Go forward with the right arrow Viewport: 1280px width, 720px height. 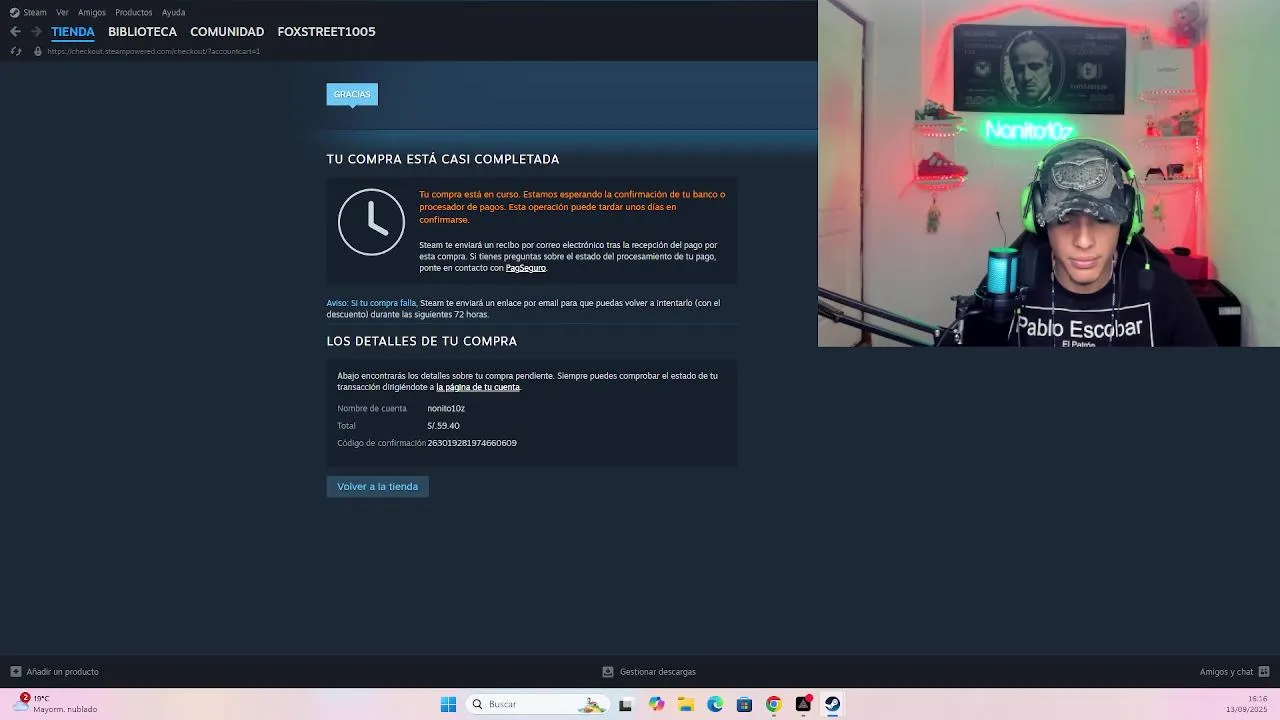pos(36,32)
